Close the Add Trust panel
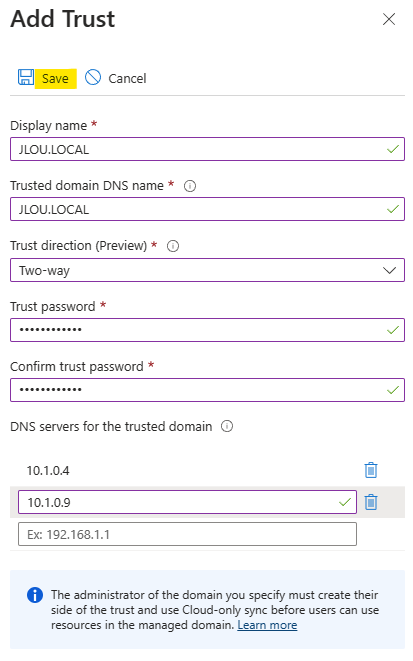The height and width of the screenshot is (661, 413). 389,19
